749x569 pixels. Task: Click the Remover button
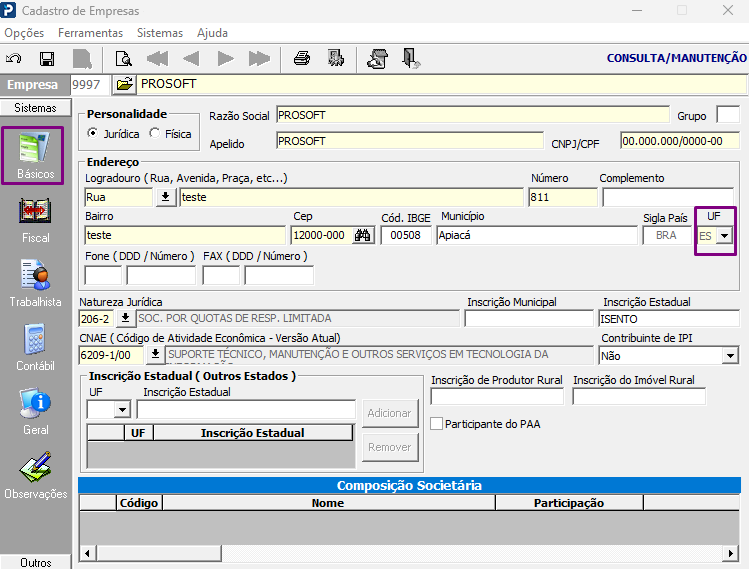point(390,447)
